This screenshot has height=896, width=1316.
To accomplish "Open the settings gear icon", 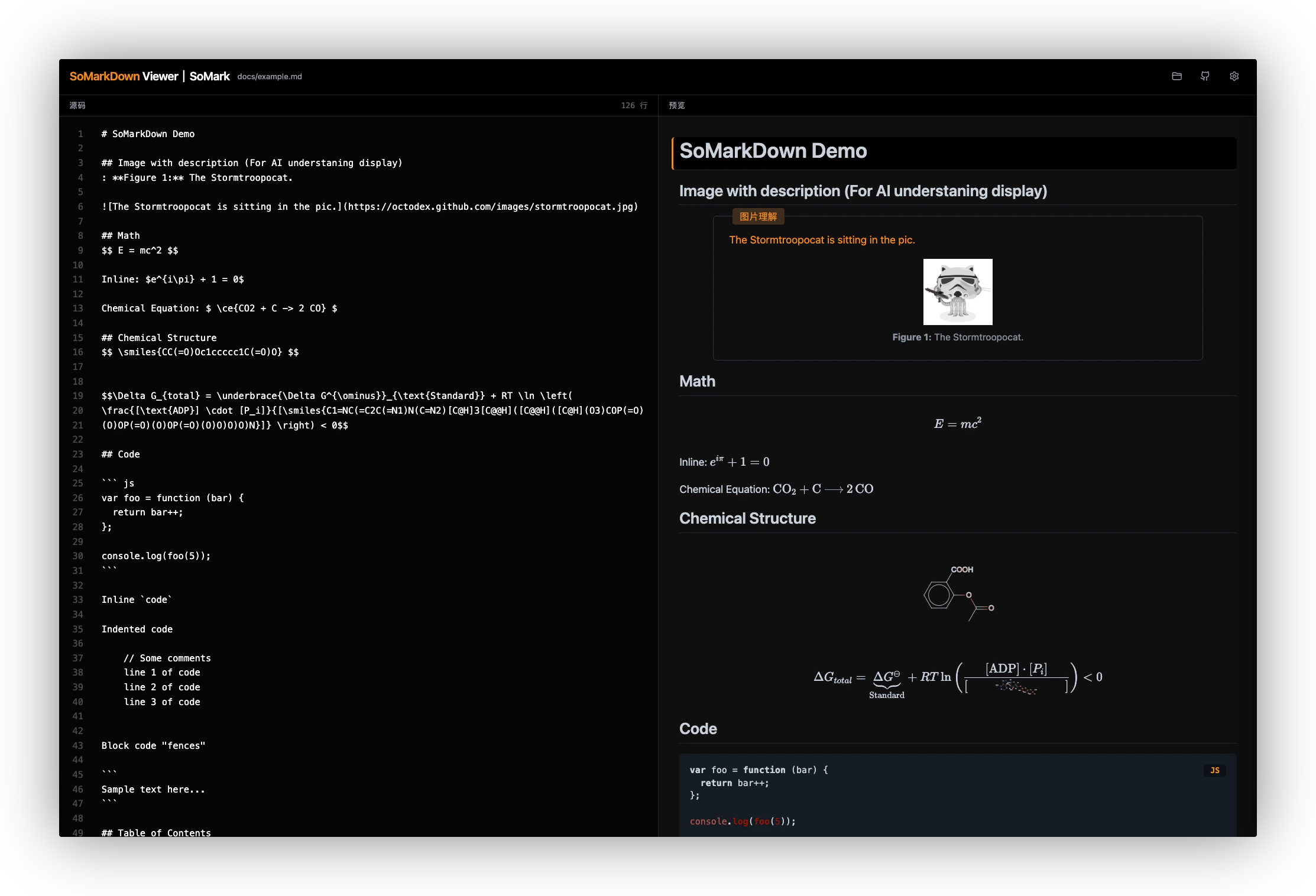I will [1234, 76].
